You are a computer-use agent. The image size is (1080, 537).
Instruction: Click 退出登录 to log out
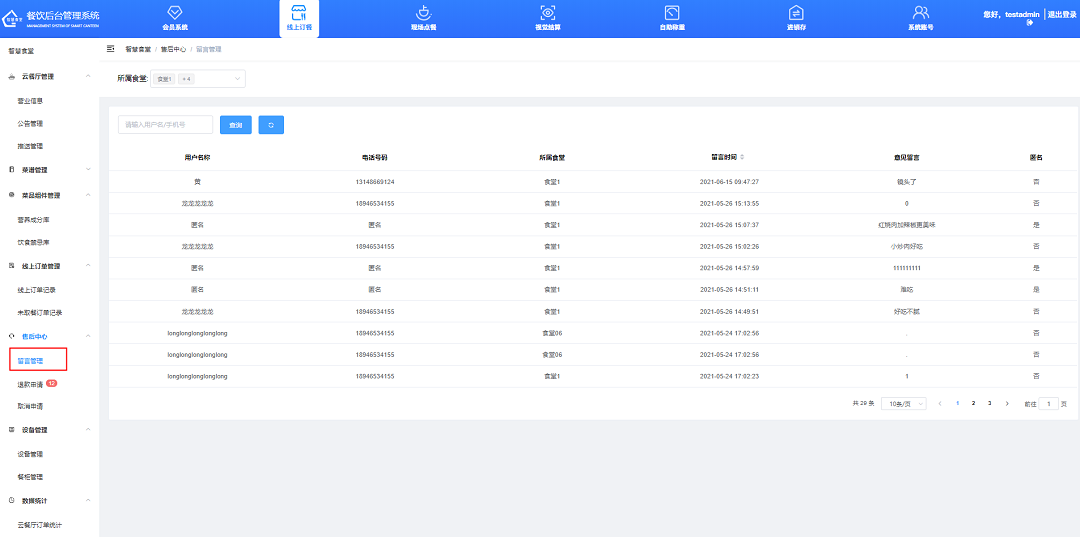pyautogui.click(x=1061, y=15)
